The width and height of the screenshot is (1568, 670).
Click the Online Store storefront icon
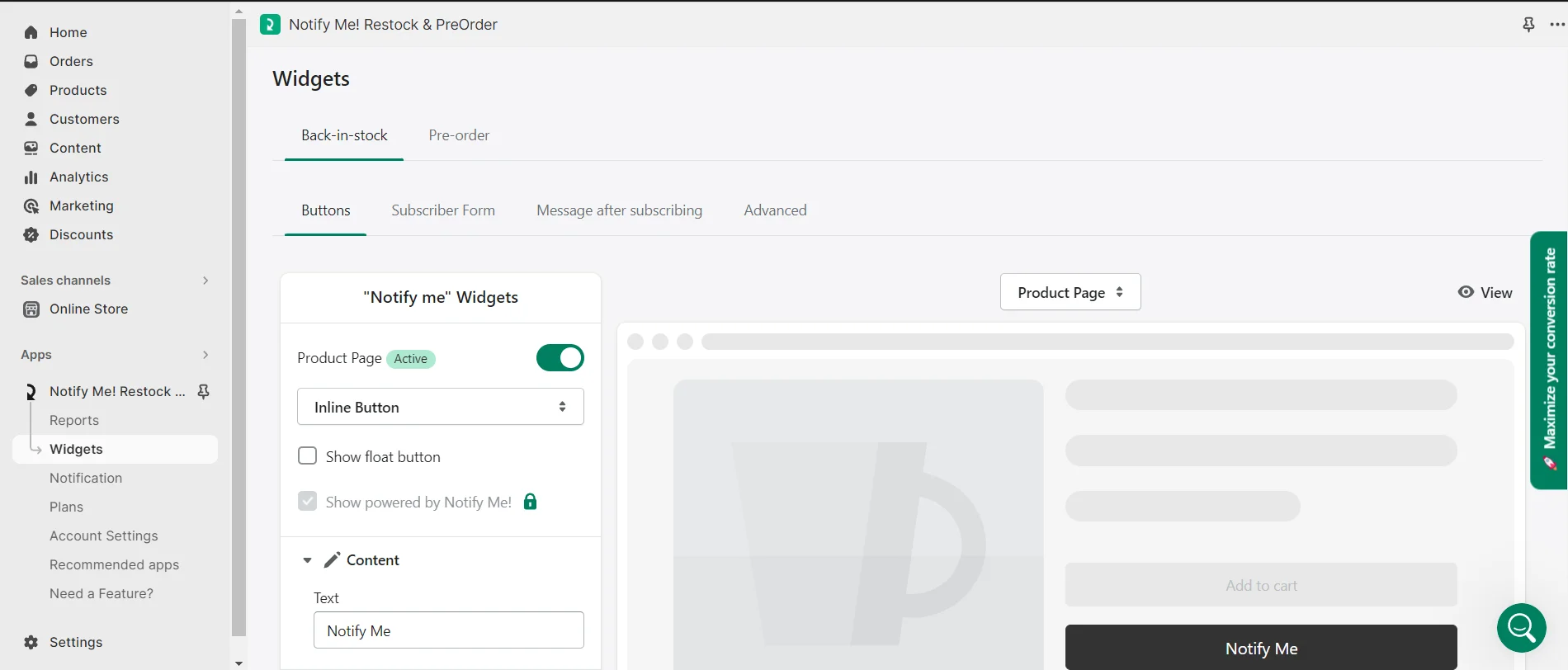pyautogui.click(x=31, y=309)
